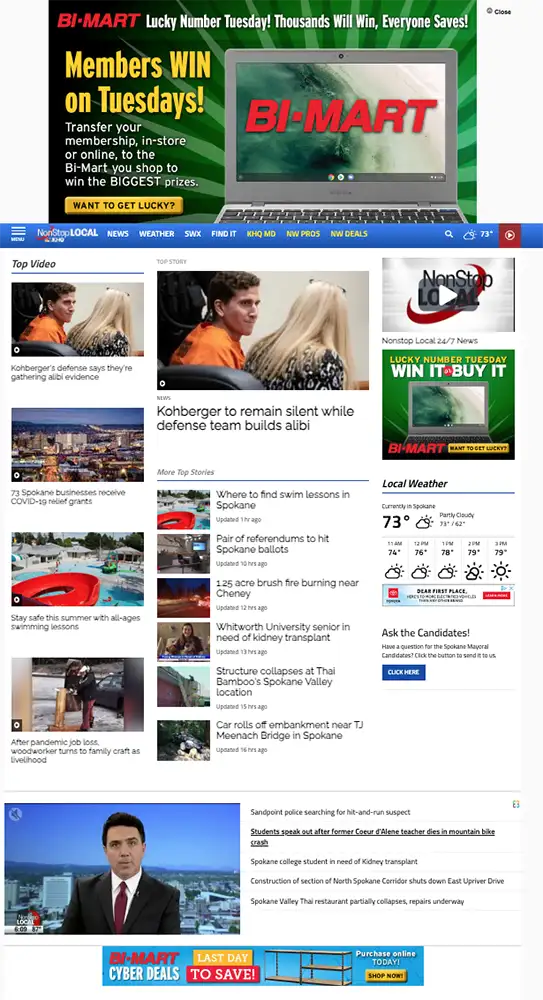This screenshot has width=543, height=1000.
Task: Click the NonStop Local KHQ logo
Action: click(x=68, y=234)
